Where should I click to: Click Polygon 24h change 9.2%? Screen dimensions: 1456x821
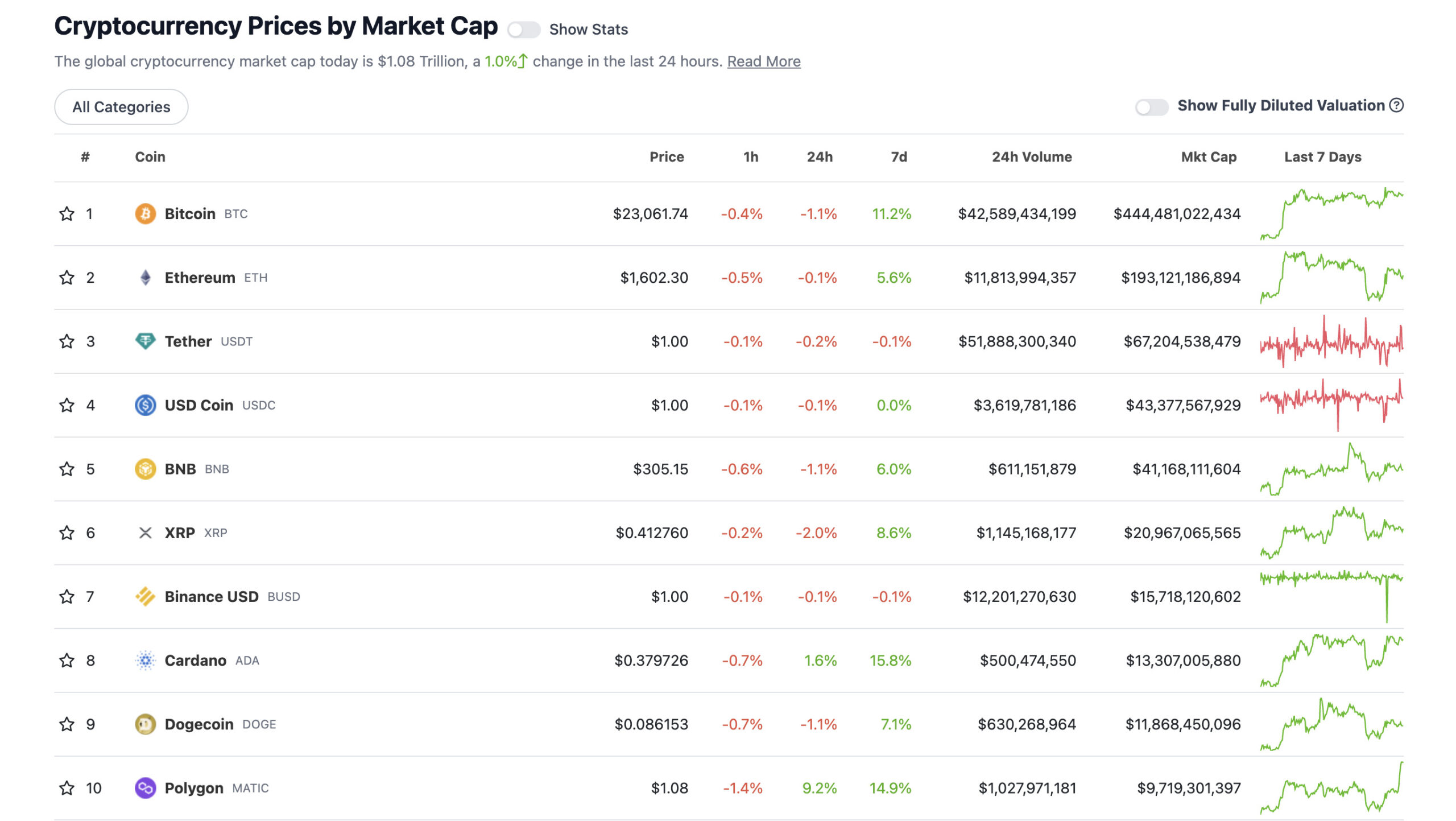tap(819, 788)
